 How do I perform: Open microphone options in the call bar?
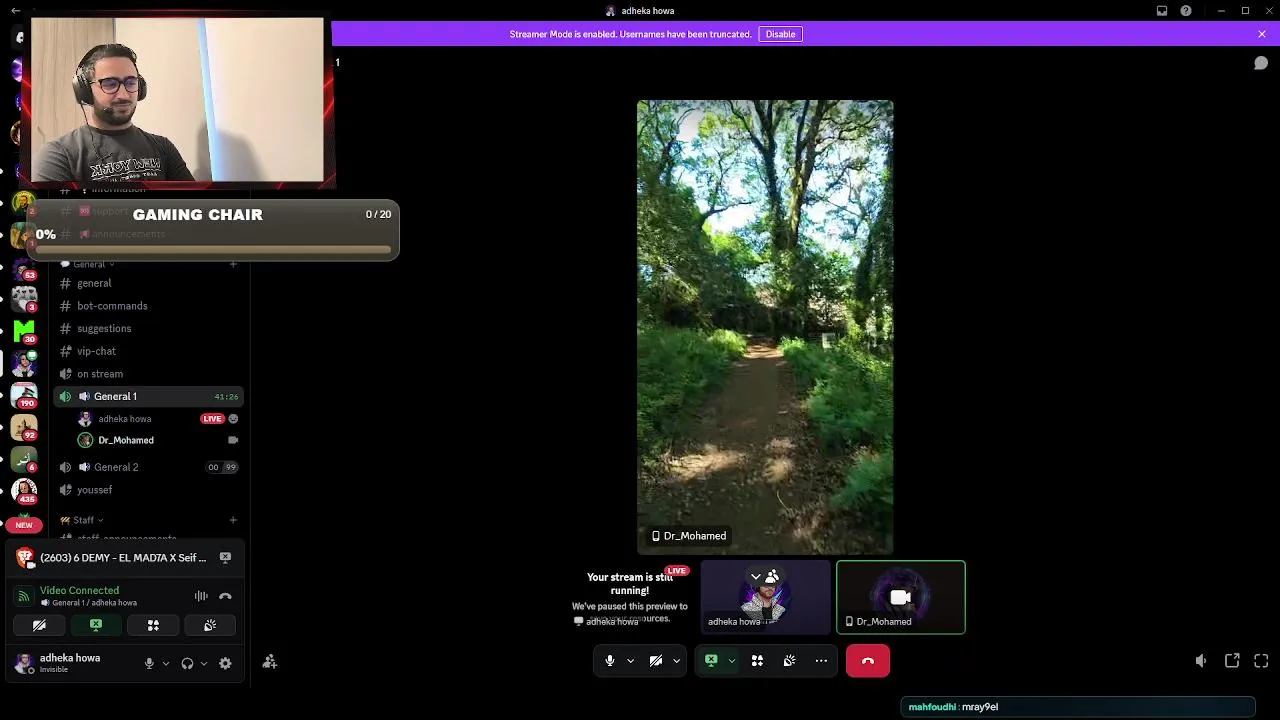pyautogui.click(x=630, y=661)
